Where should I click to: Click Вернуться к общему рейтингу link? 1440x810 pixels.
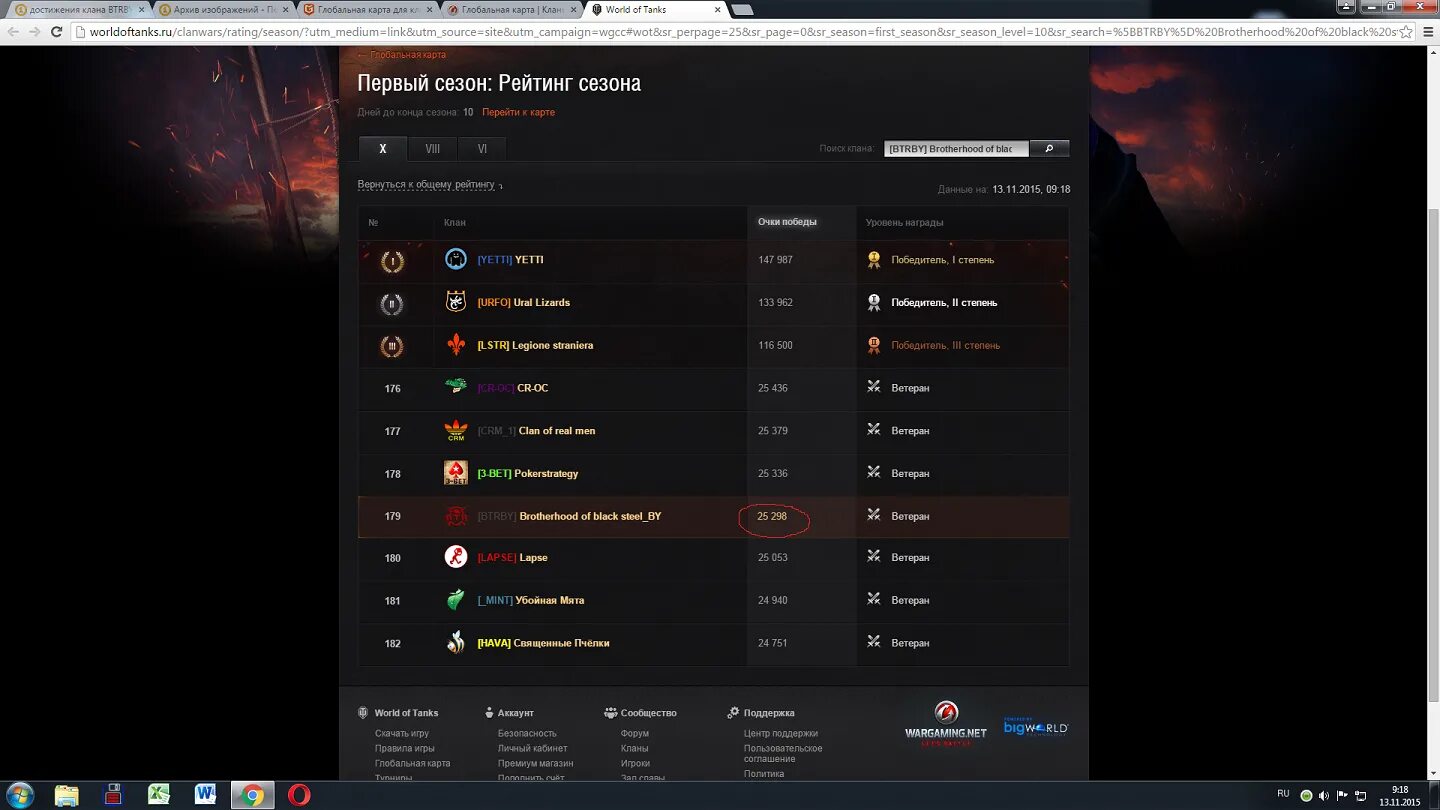point(426,185)
